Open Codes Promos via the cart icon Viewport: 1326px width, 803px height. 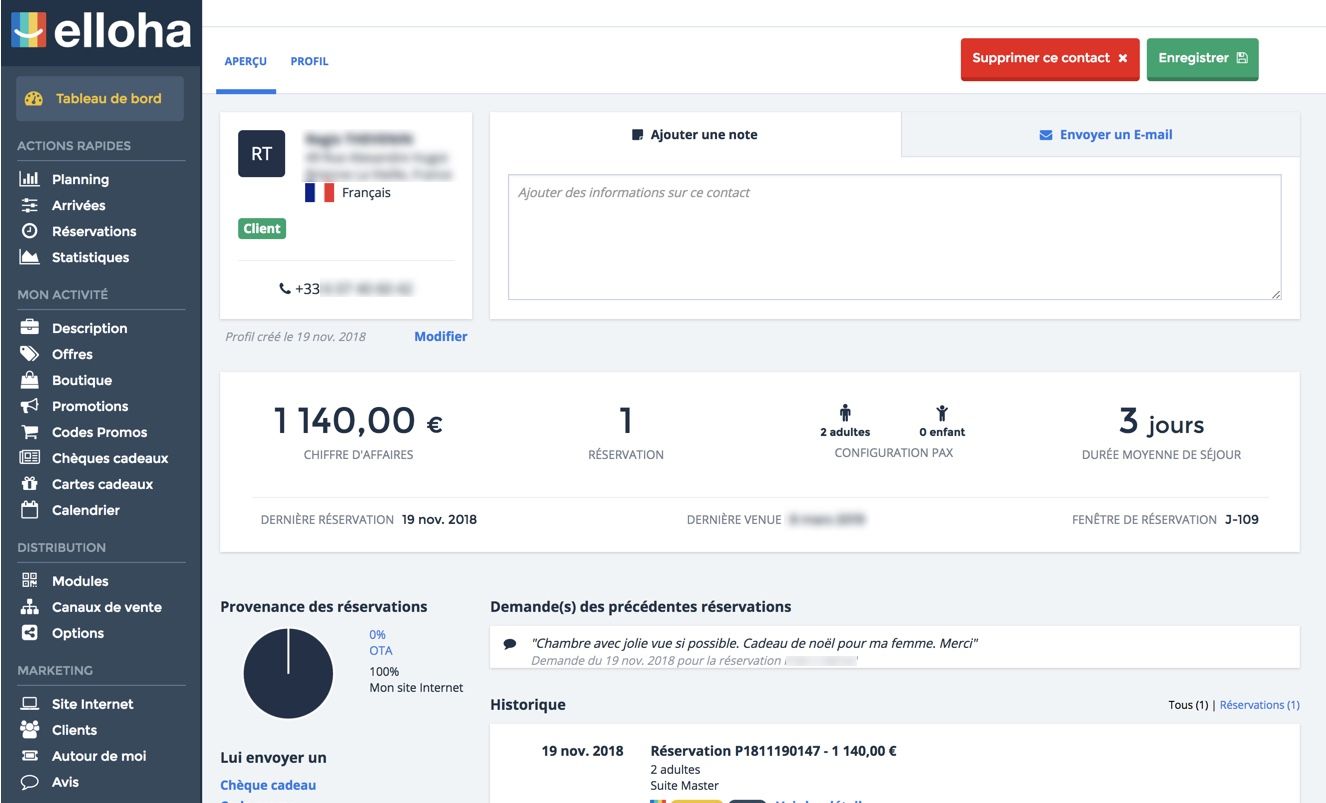(x=29, y=432)
